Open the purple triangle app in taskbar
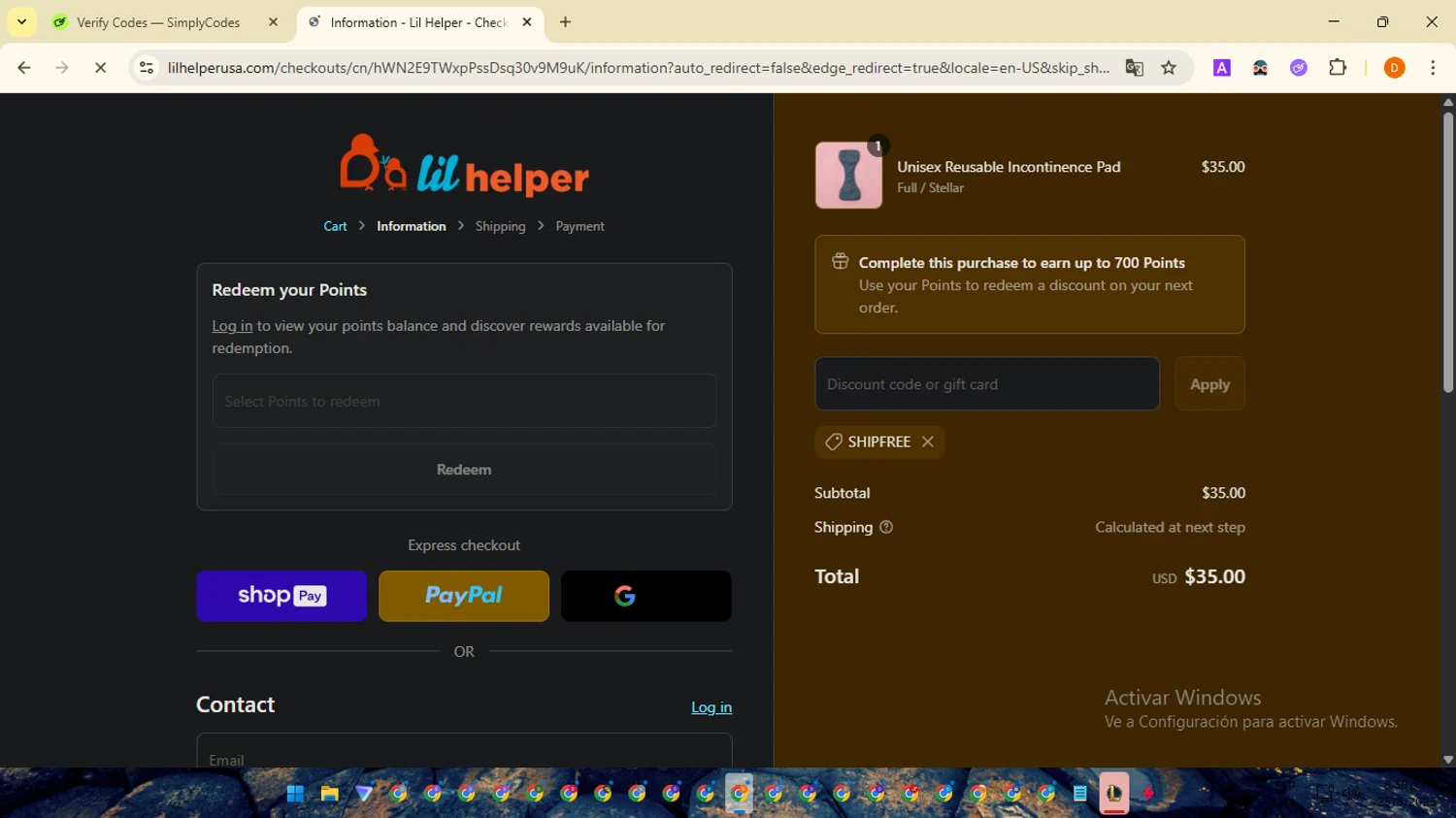 364,794
